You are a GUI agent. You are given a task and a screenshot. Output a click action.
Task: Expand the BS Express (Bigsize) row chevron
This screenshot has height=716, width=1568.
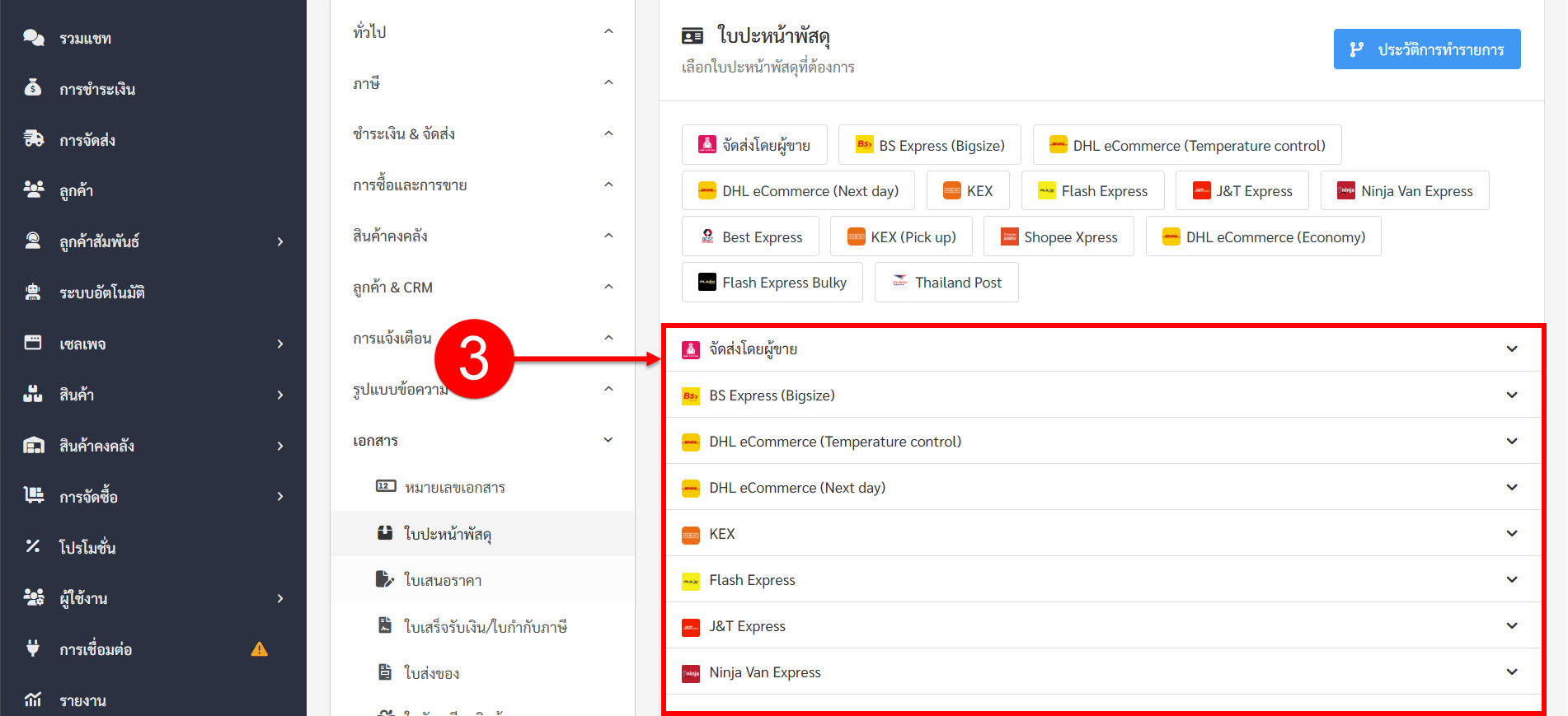1512,395
